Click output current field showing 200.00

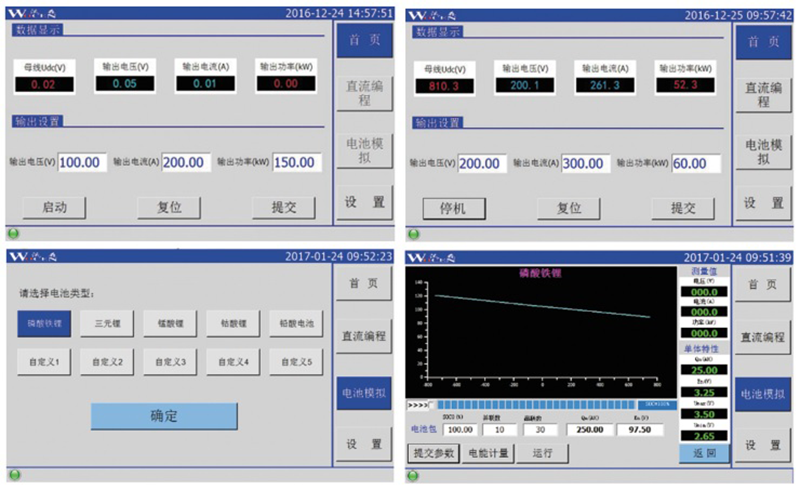(x=186, y=162)
